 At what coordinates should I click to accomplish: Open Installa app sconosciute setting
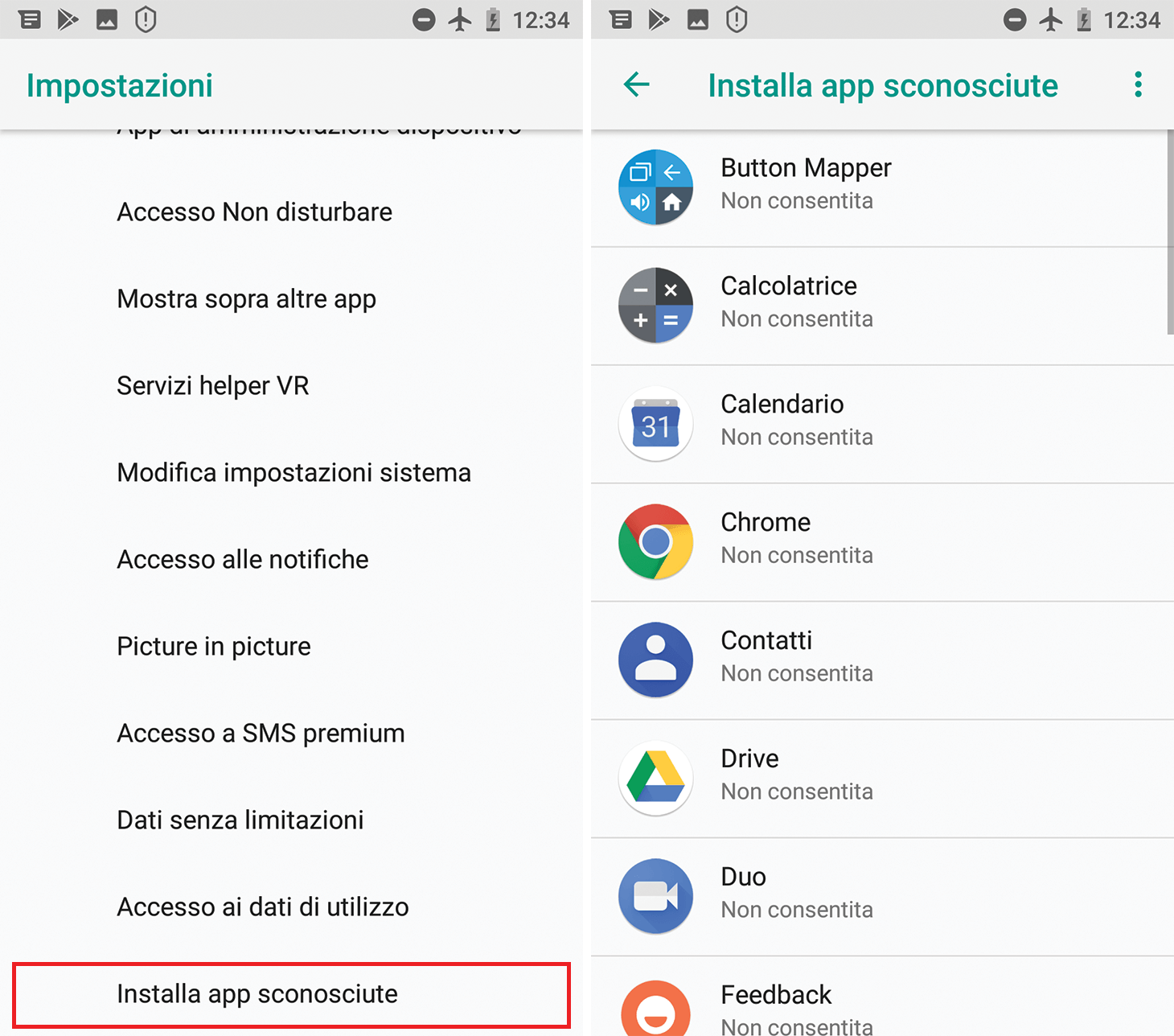tap(291, 994)
